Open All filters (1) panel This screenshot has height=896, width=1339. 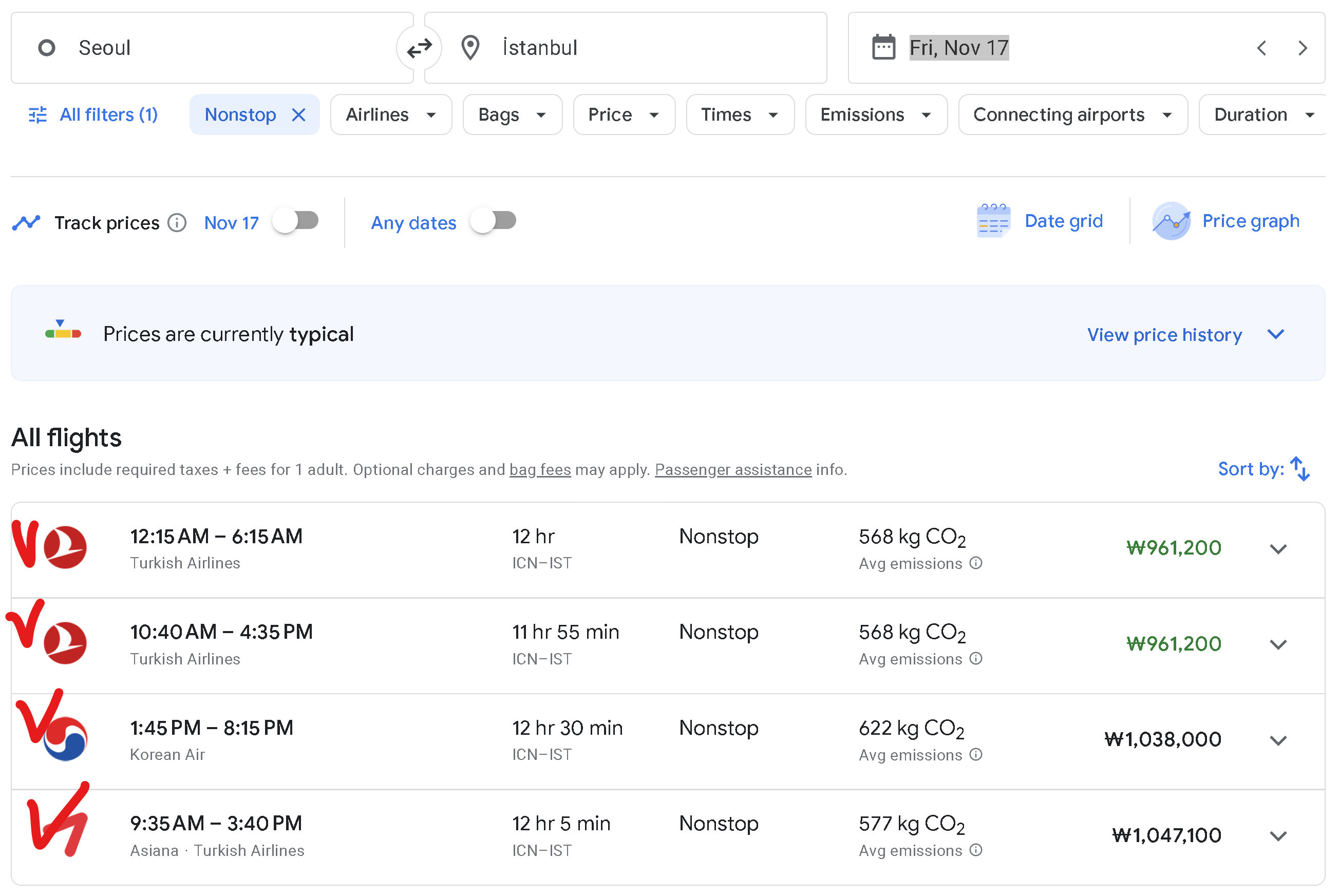[x=93, y=115]
